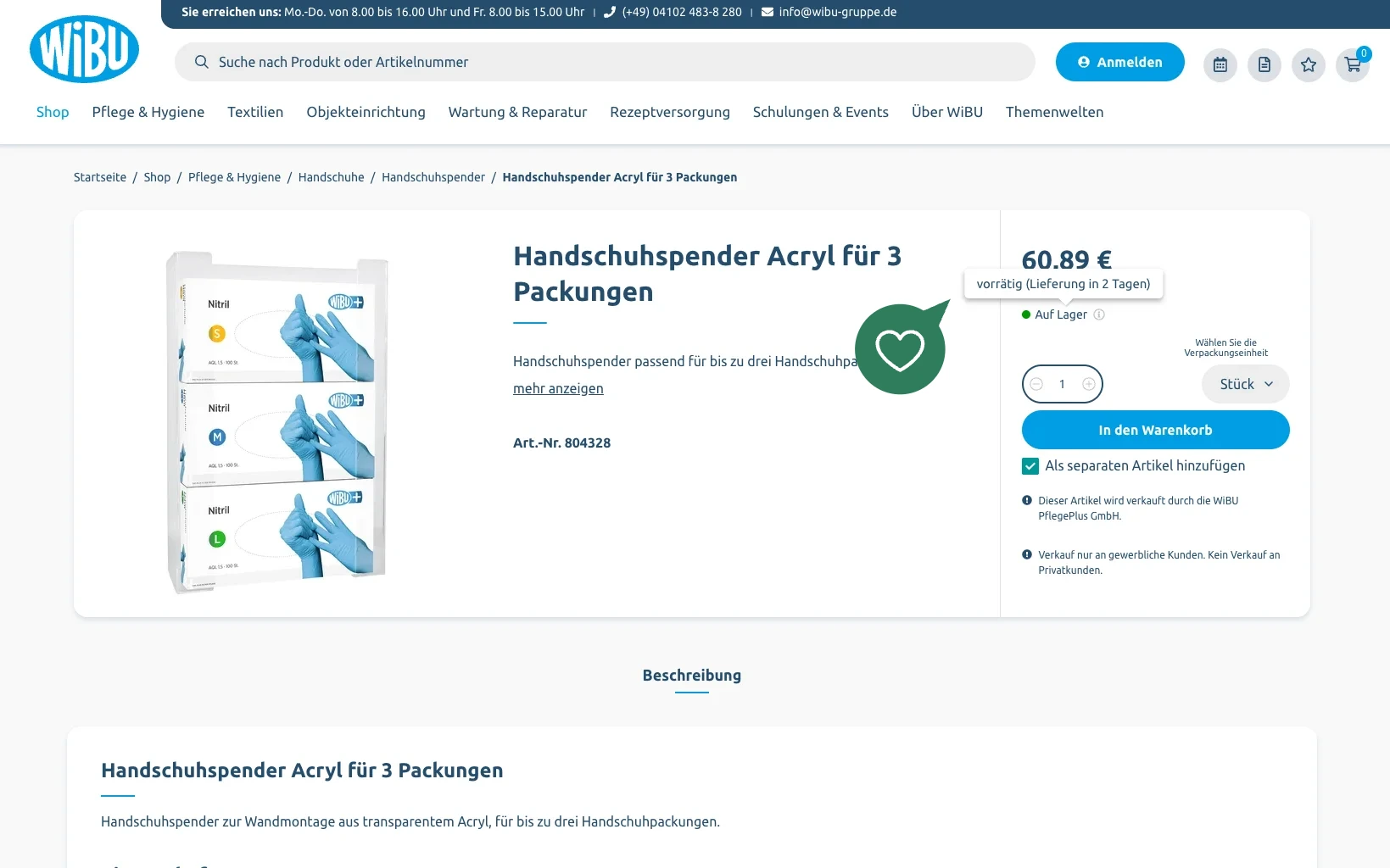Click 'In den Warenkorb' button
This screenshot has height=868, width=1390.
(x=1156, y=430)
